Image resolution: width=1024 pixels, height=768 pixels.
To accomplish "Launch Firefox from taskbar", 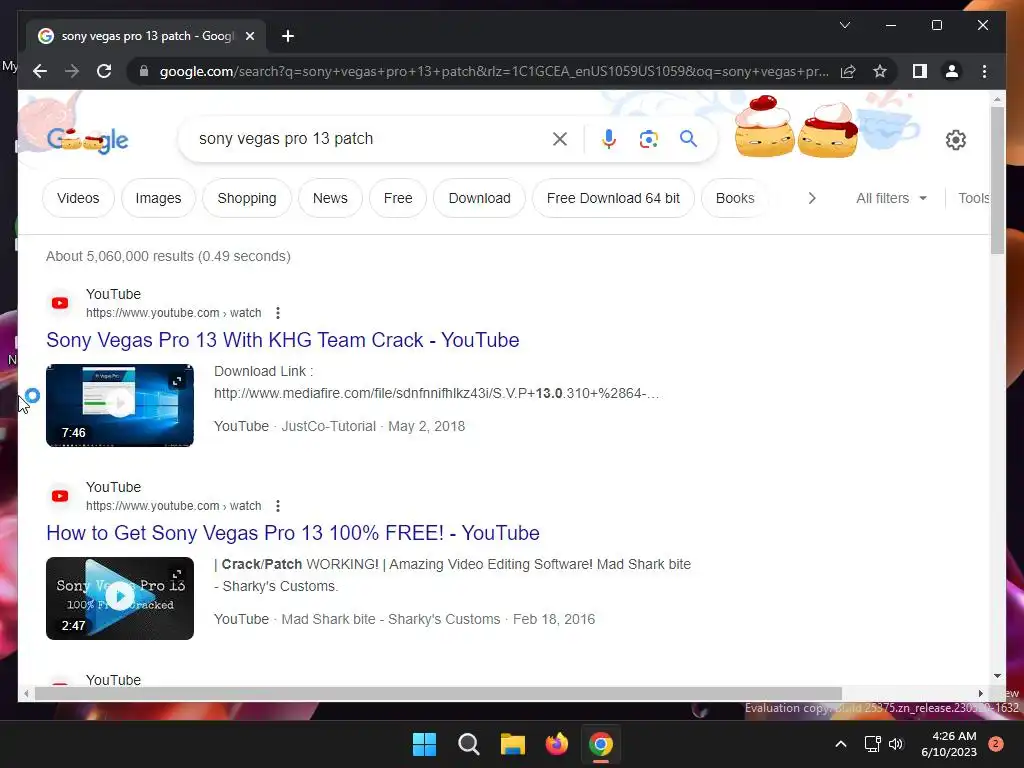I will [x=556, y=744].
